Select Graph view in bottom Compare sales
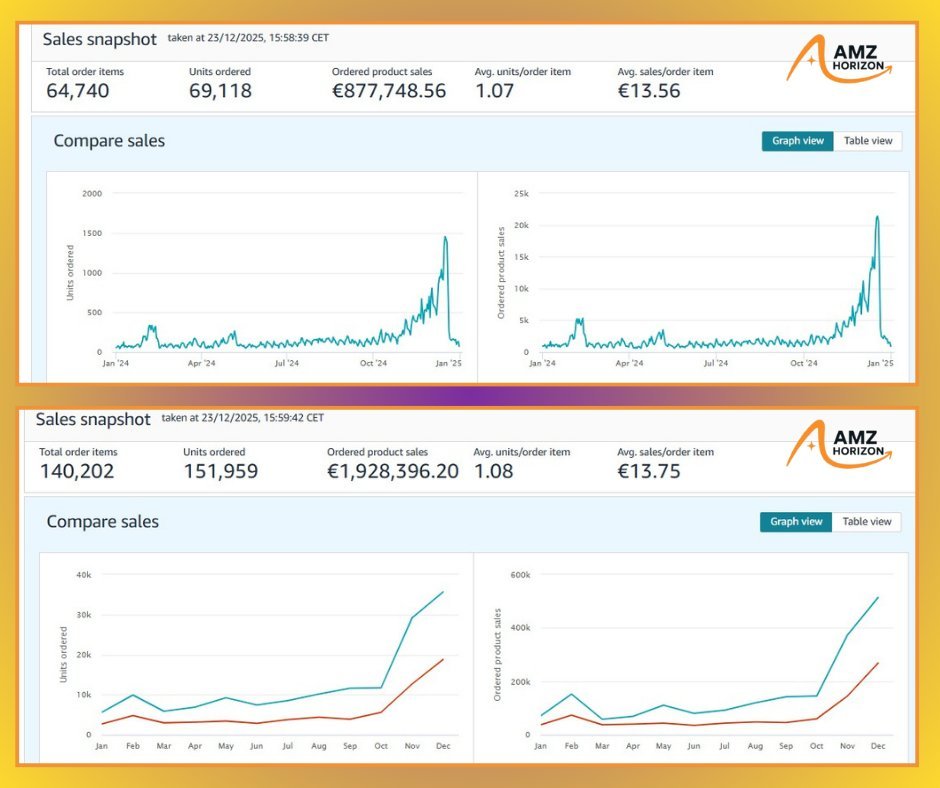Image resolution: width=940 pixels, height=788 pixels. pos(796,522)
